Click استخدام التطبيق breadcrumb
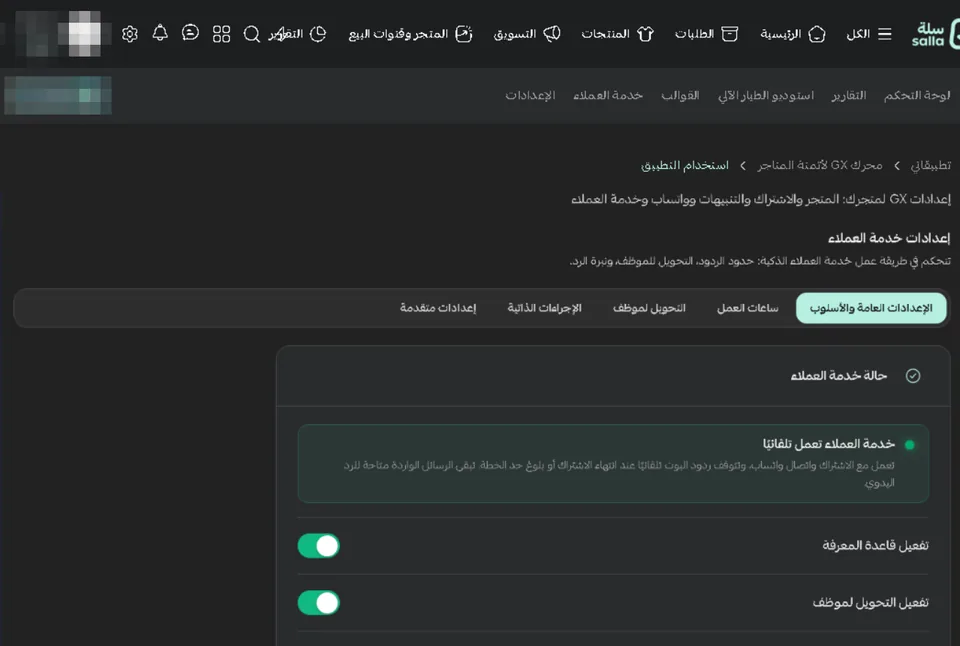 [685, 165]
